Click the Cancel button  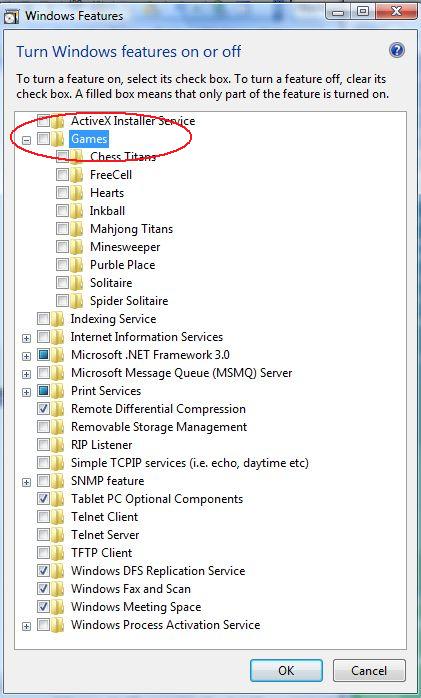(x=369, y=670)
